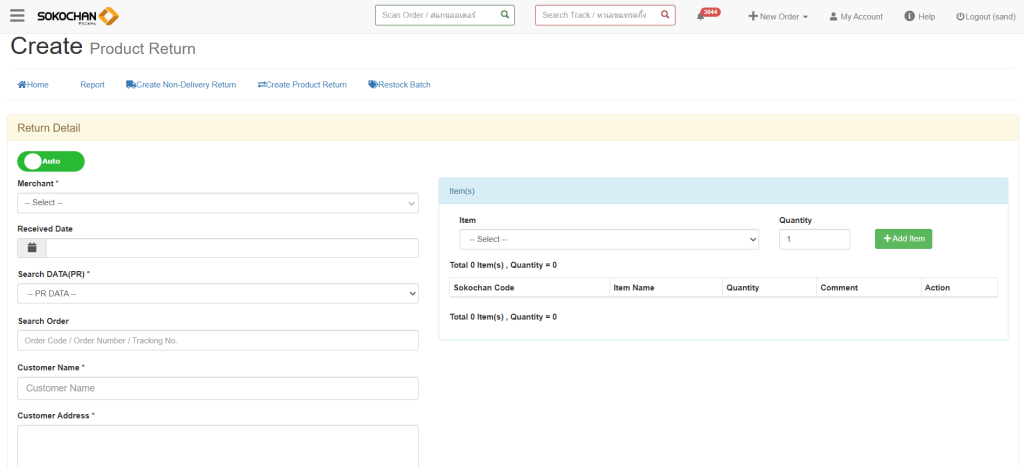Focus the Customer Name text field

(x=217, y=388)
